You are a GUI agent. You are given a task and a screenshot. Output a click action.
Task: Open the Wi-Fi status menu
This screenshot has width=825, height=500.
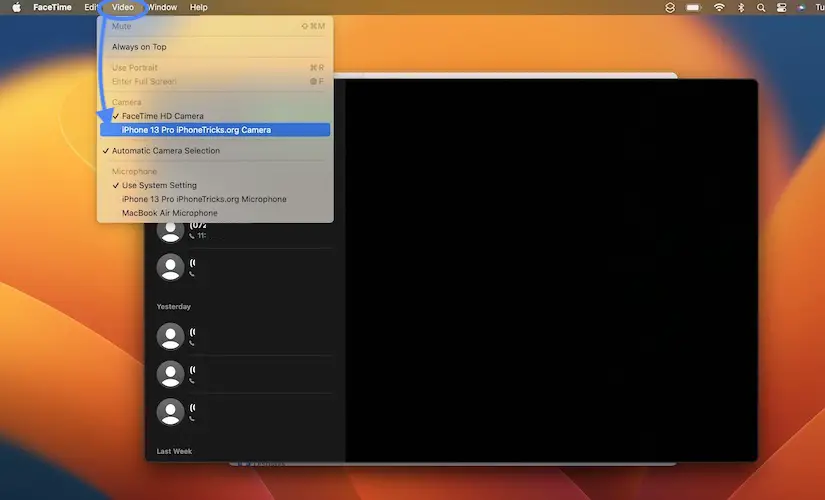[719, 7]
